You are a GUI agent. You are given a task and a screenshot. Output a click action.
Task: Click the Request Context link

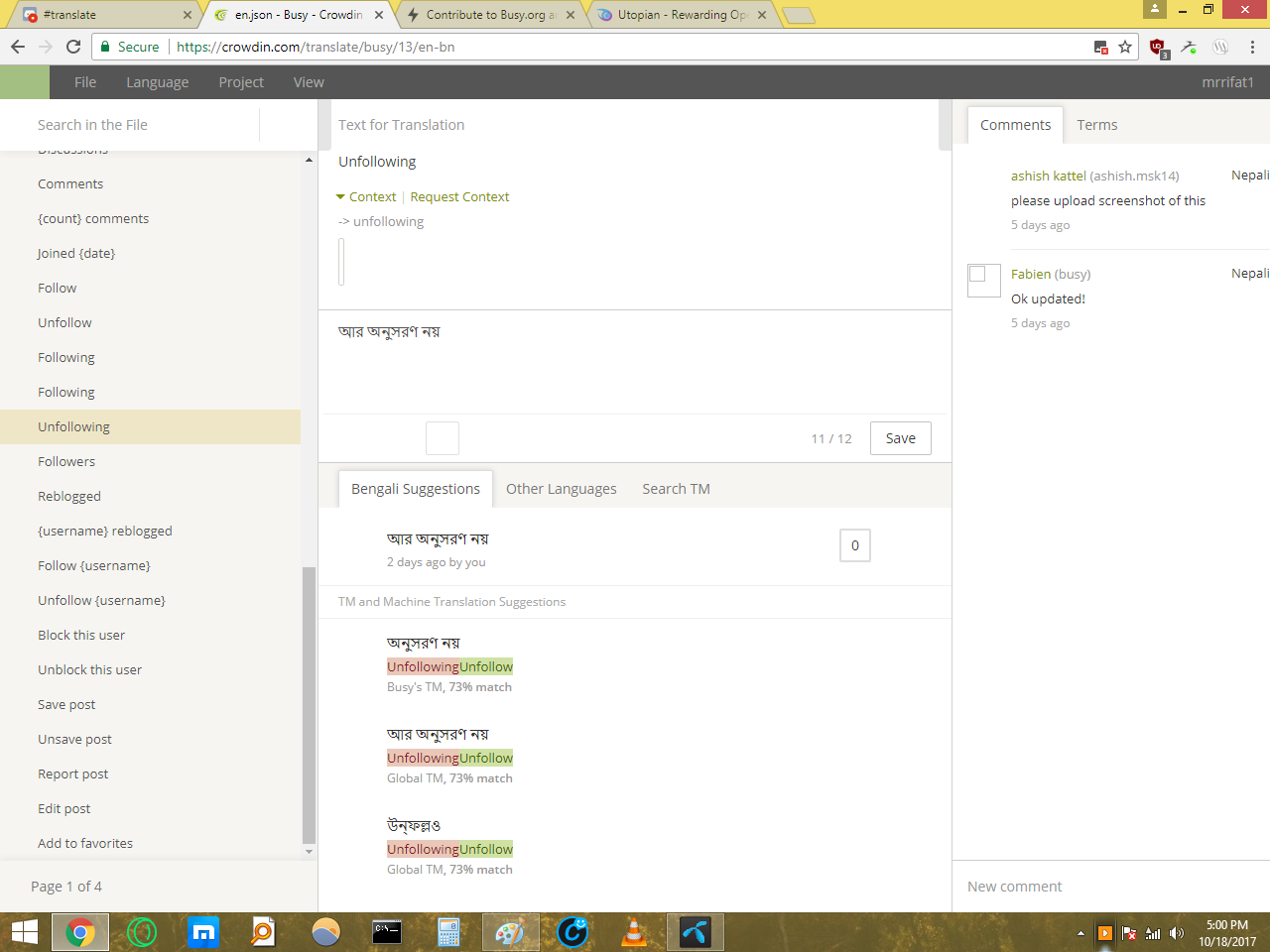[459, 197]
